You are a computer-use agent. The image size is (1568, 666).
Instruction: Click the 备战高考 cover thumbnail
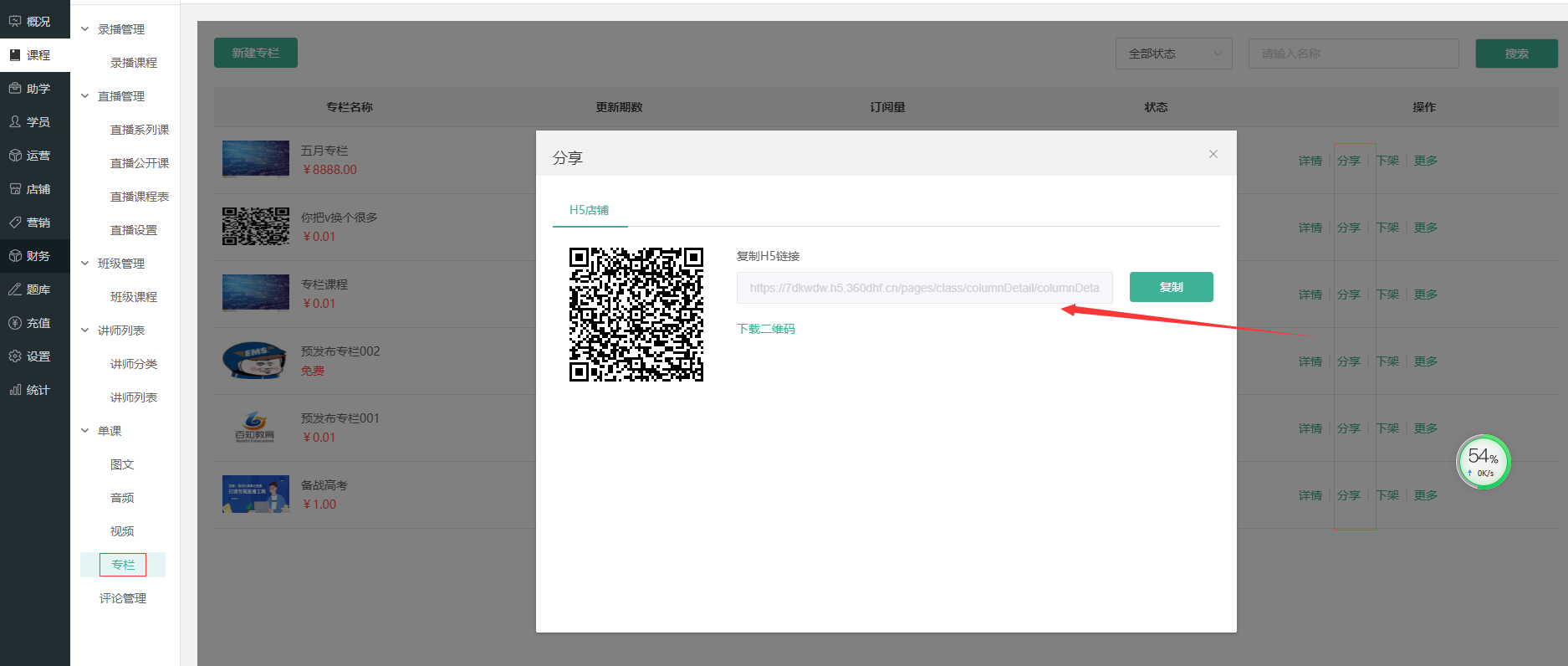[256, 494]
